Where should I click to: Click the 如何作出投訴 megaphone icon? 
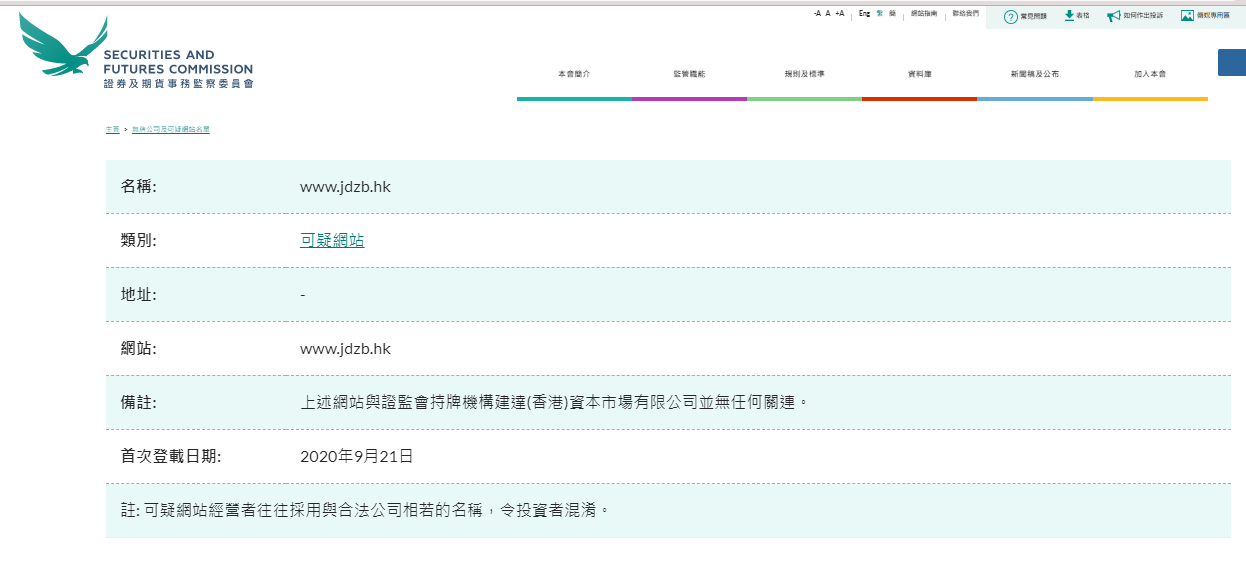coord(1113,16)
